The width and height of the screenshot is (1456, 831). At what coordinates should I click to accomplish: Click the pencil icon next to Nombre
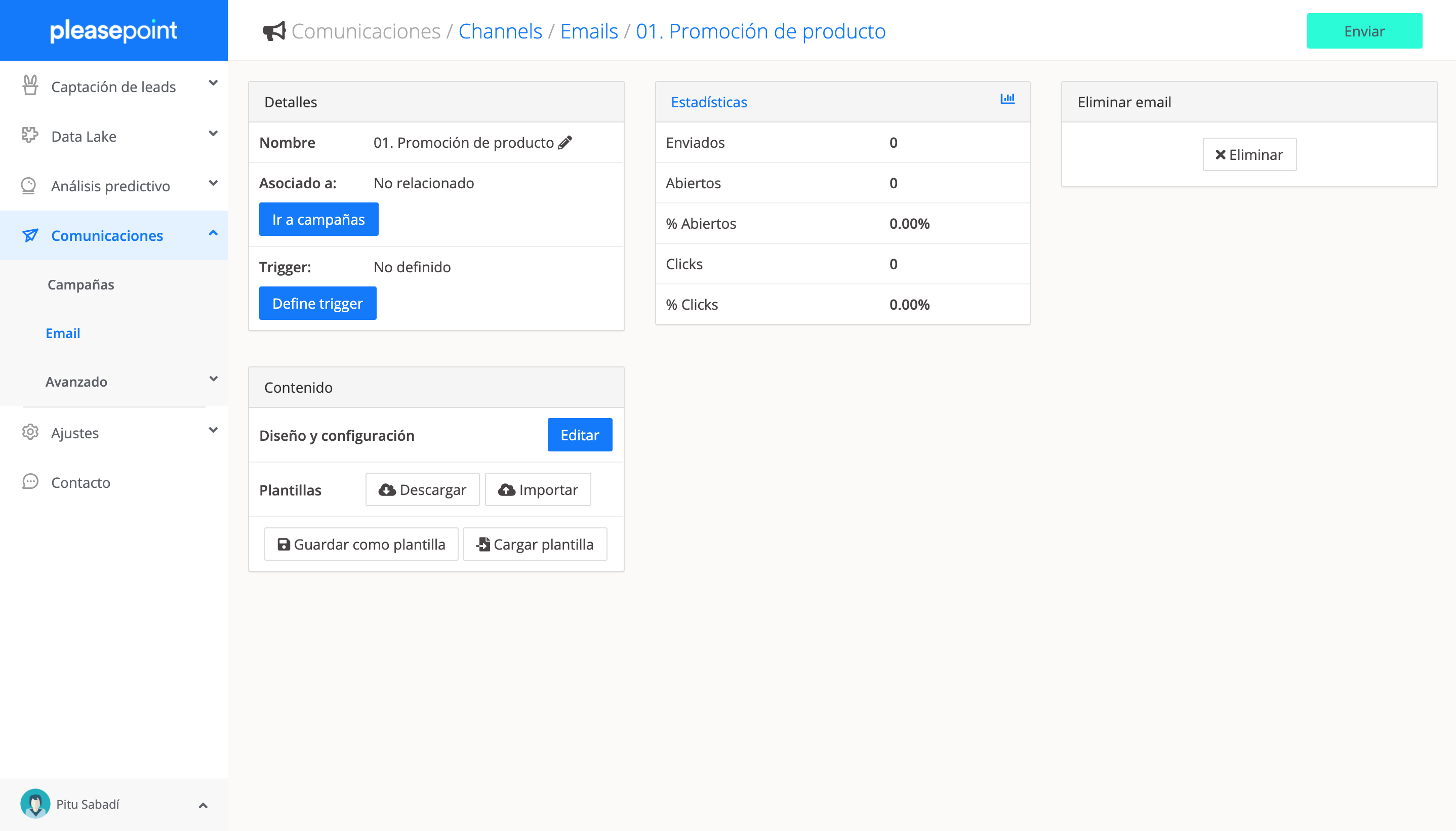pyautogui.click(x=565, y=143)
